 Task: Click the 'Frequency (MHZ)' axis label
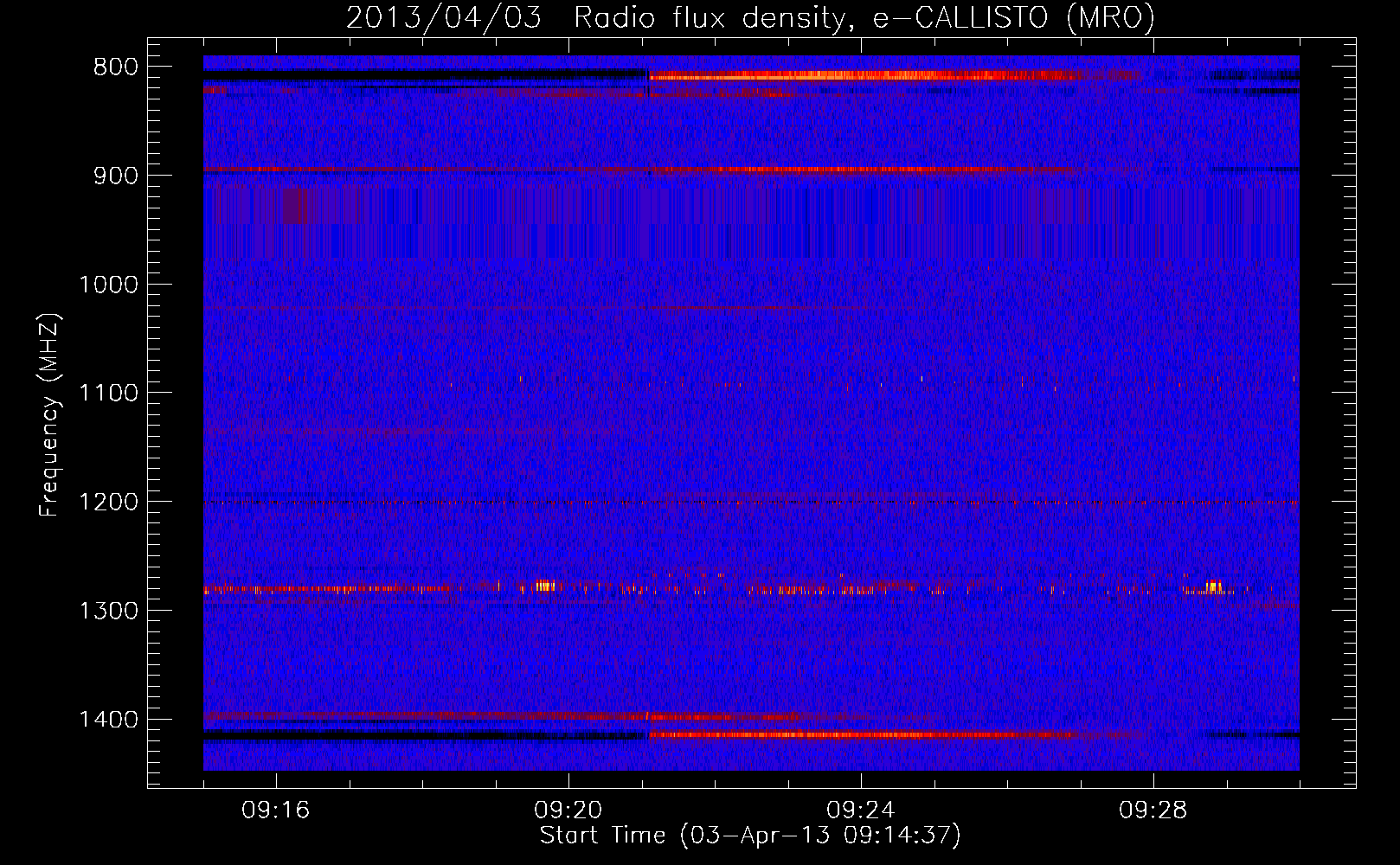tap(50, 414)
